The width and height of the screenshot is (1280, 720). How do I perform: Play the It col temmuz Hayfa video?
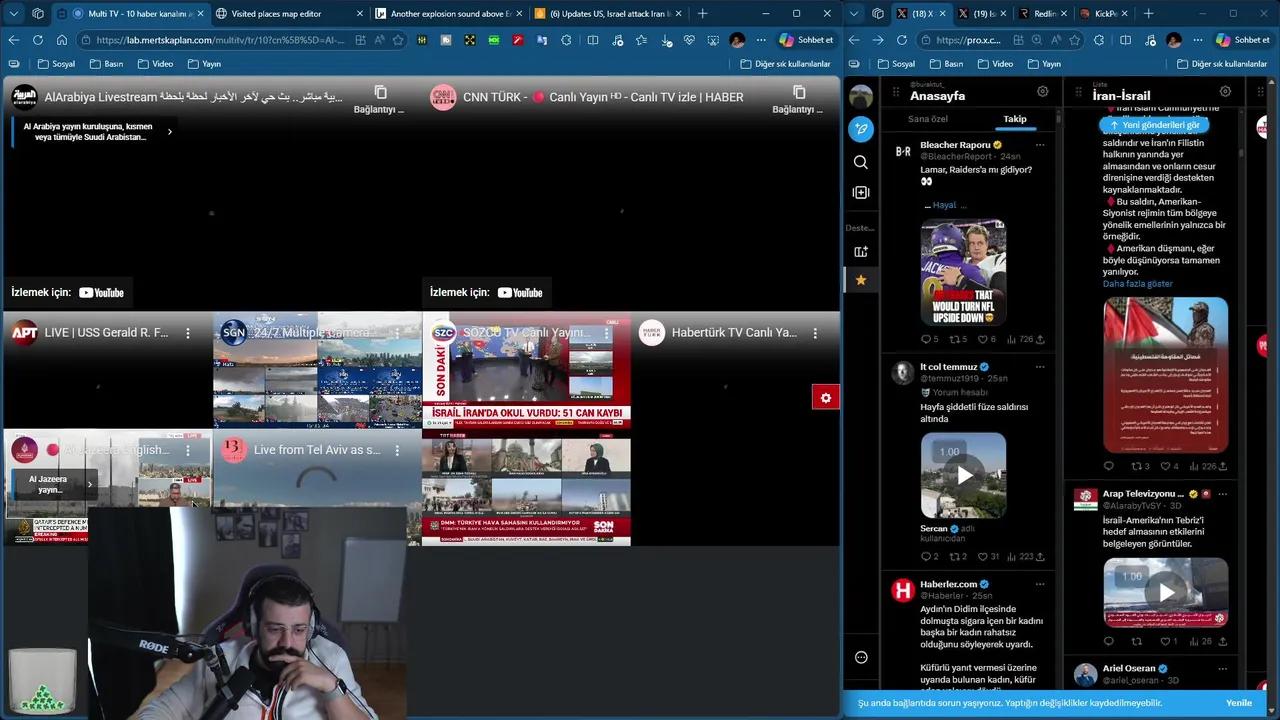point(963,475)
